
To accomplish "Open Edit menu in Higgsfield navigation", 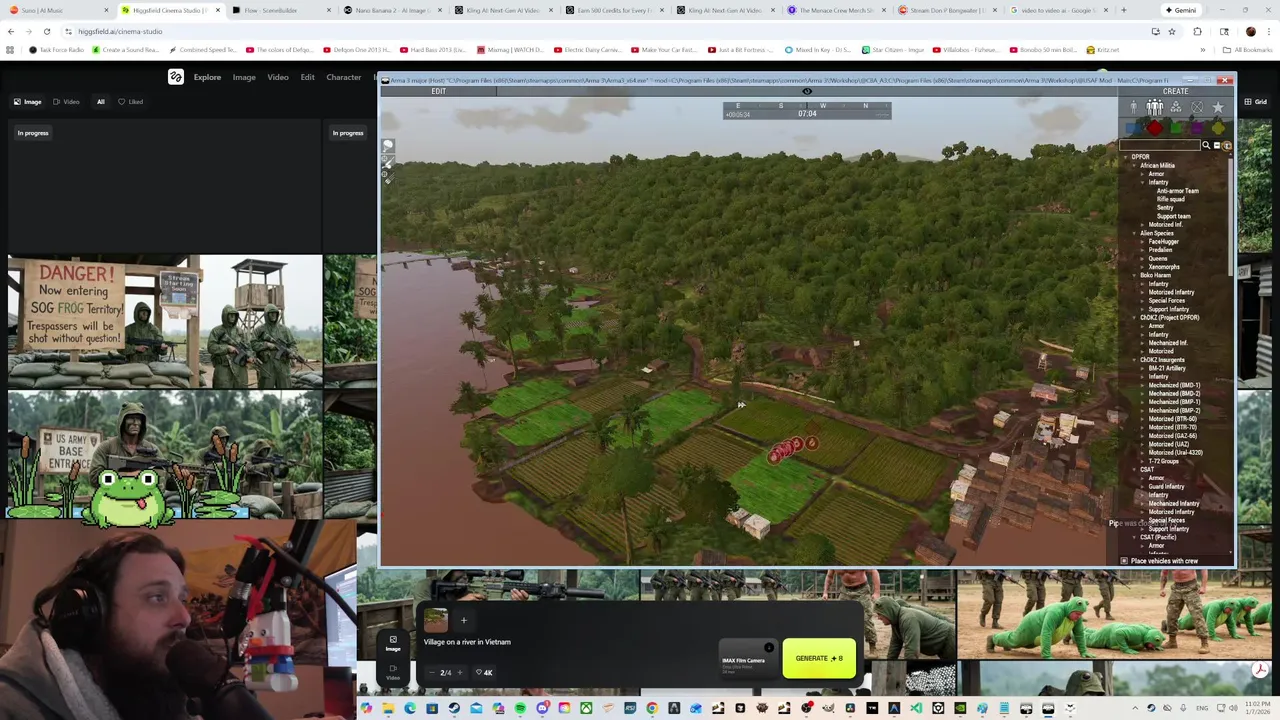I will click(307, 77).
